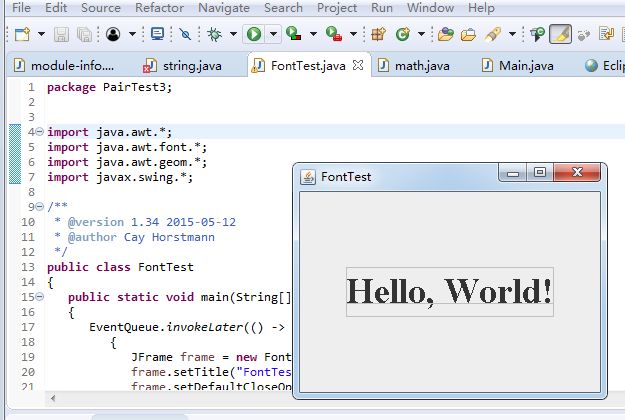The width and height of the screenshot is (625, 420).
Task: Expand the New file dropdown arrow
Action: pos(40,35)
